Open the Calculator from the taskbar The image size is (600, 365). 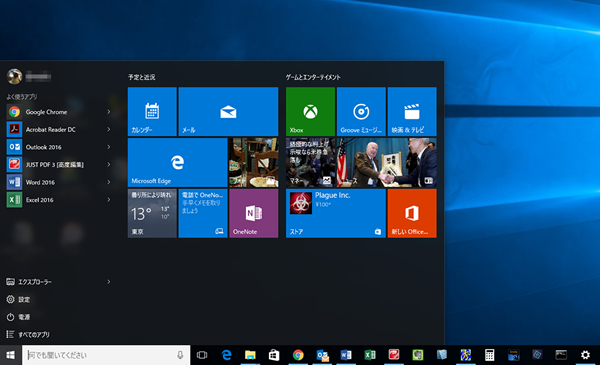(489, 355)
